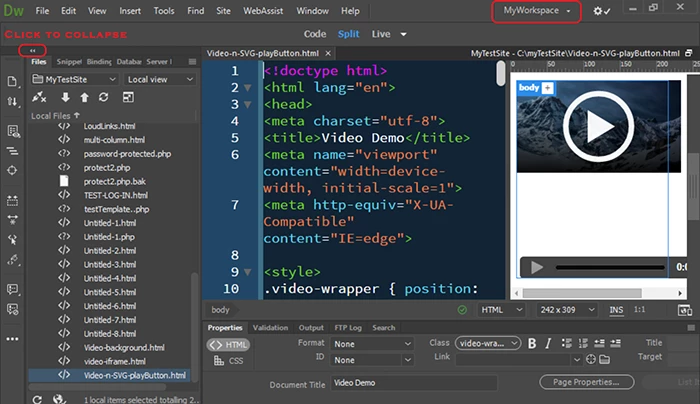
Task: Collapse the style fold at line 9
Action: 247,272
